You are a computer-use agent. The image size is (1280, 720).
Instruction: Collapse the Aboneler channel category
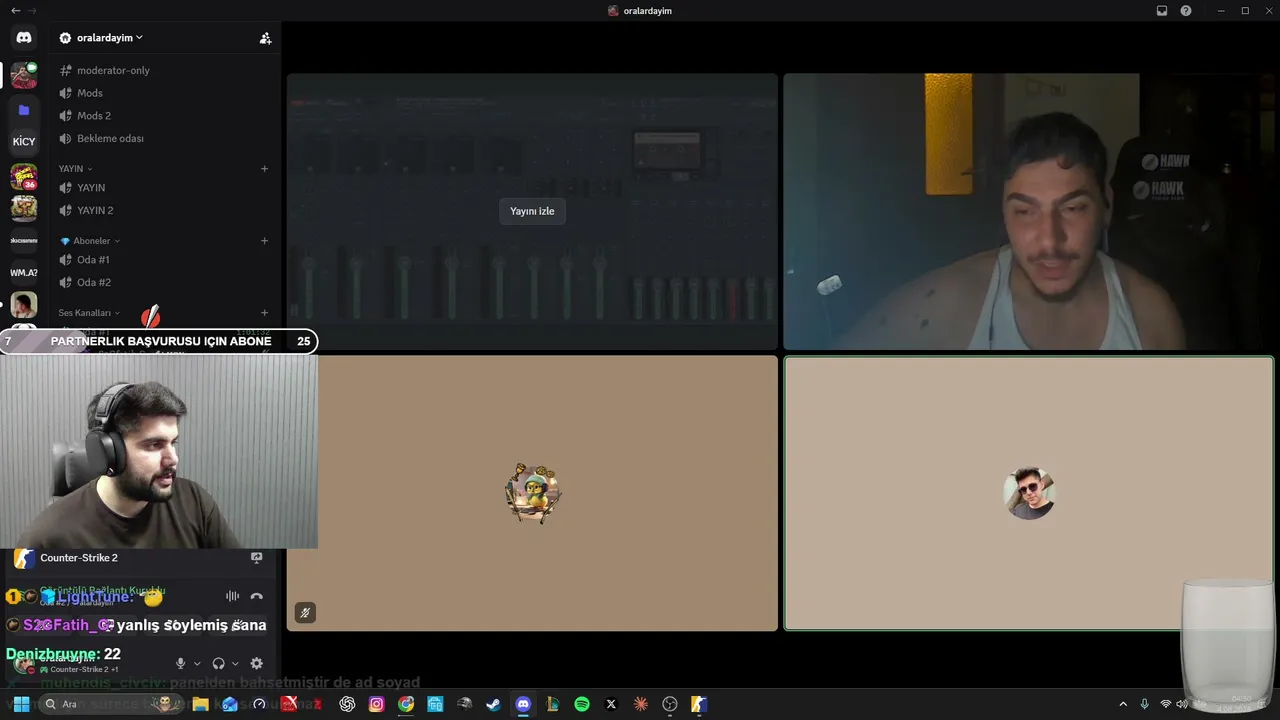pos(90,241)
